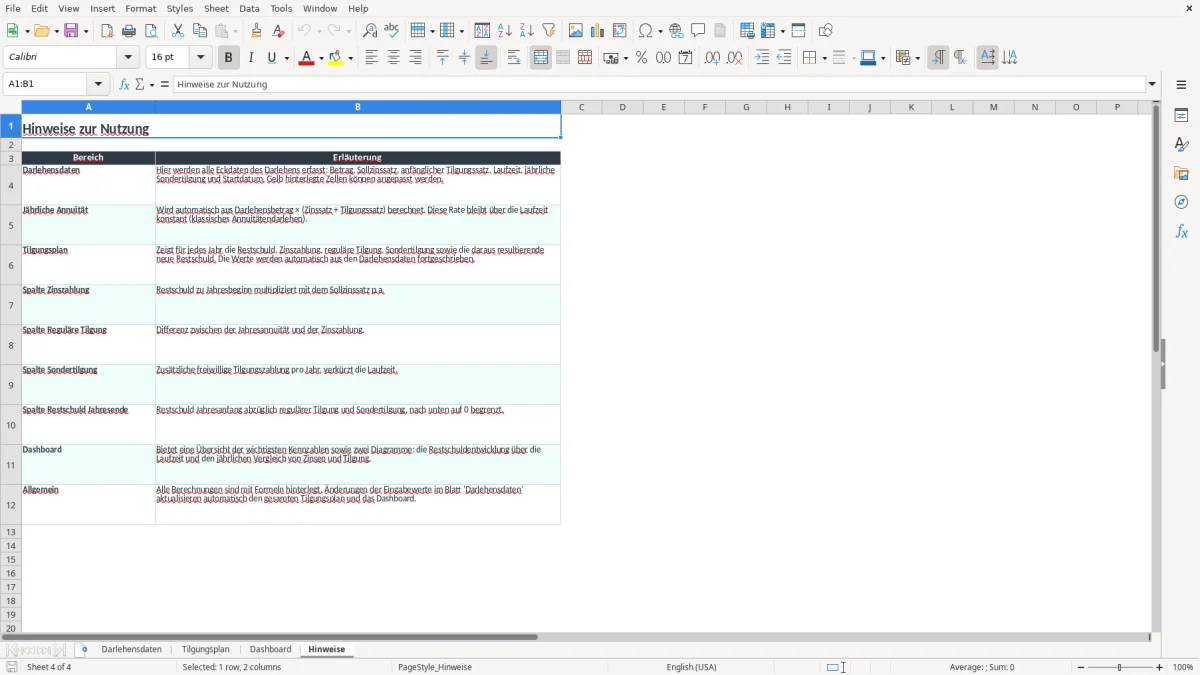Viewport: 1200px width, 675px height.
Task: Click the 100% zoom level
Action: tap(1183, 667)
